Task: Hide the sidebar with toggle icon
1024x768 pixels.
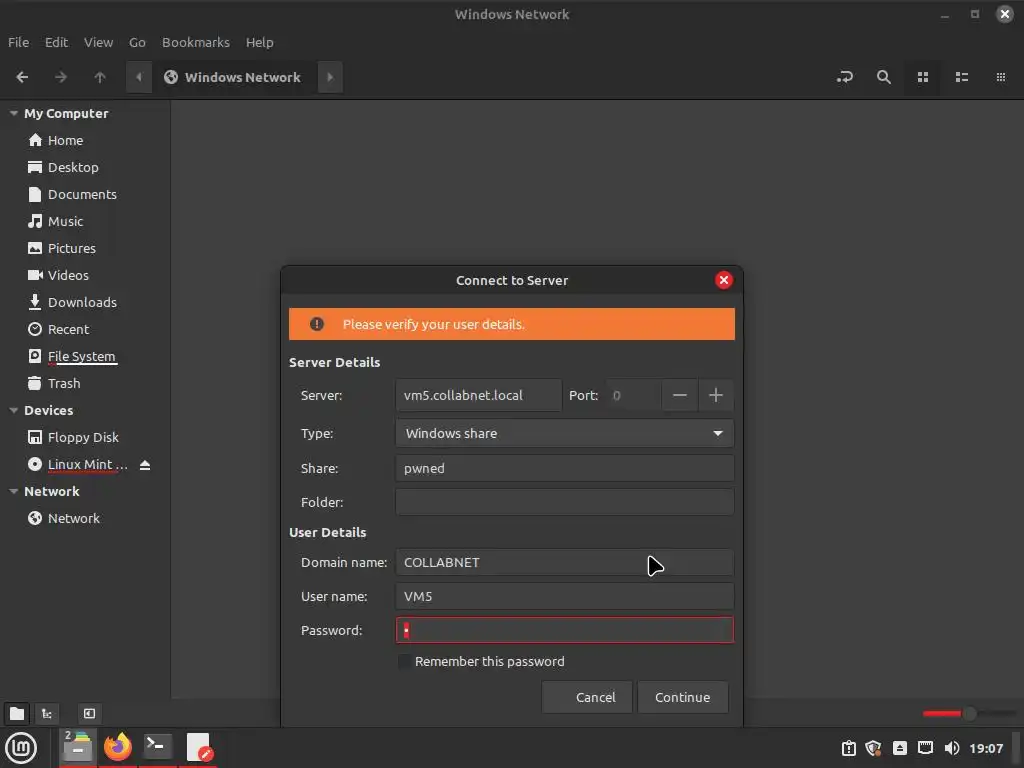Action: point(89,713)
